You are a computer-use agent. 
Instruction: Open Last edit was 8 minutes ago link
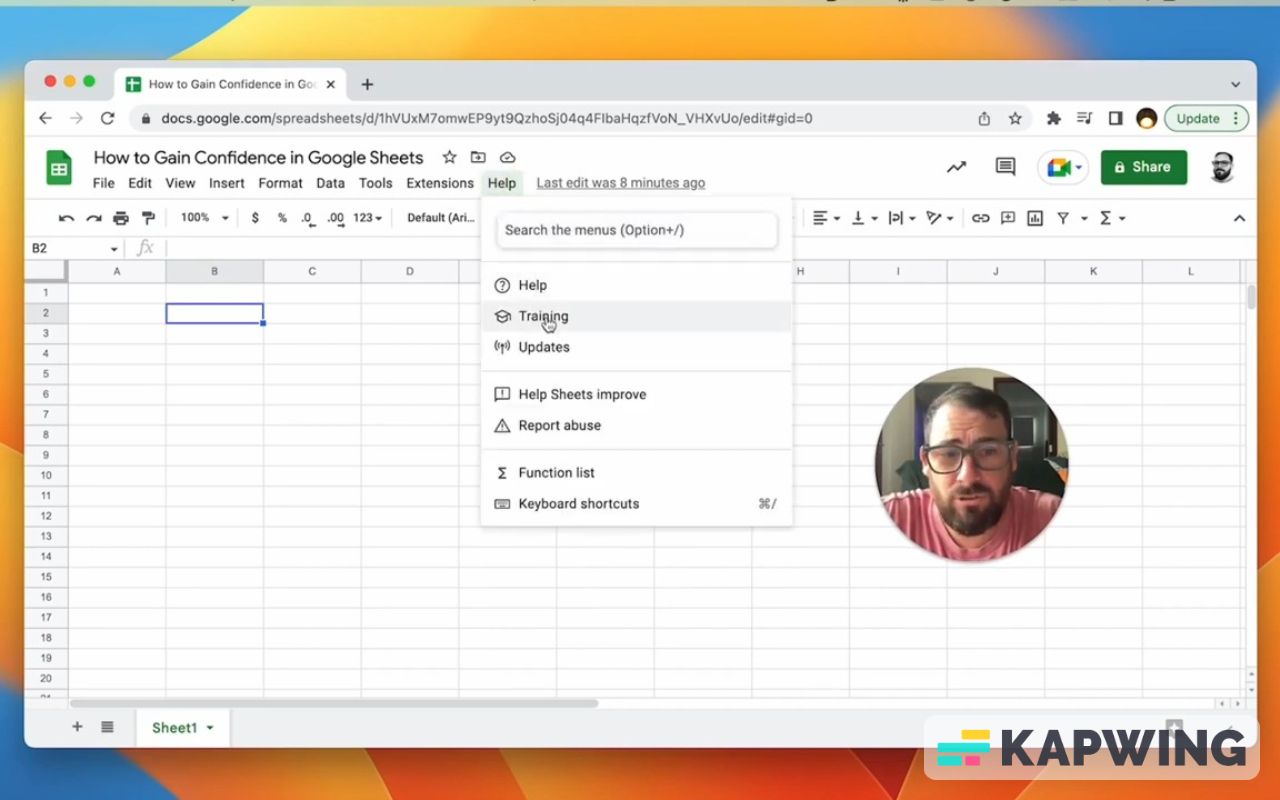click(620, 183)
